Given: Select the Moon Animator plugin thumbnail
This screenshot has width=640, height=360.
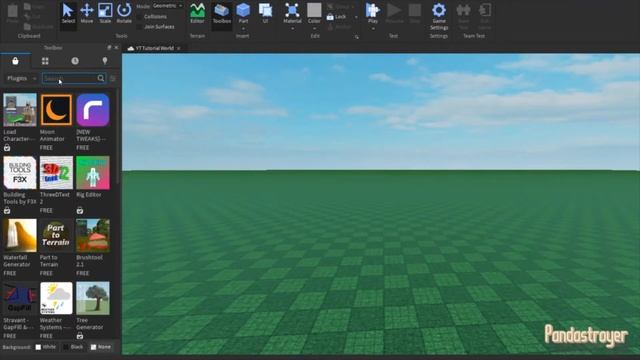Looking at the screenshot, I should pos(56,110).
